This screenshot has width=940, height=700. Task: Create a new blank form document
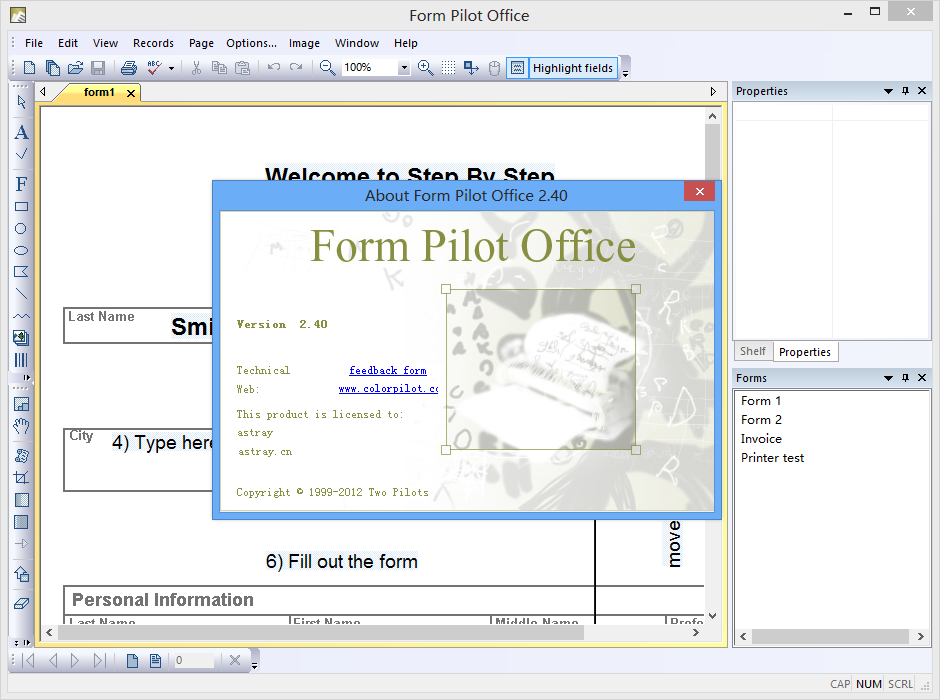(x=29, y=68)
